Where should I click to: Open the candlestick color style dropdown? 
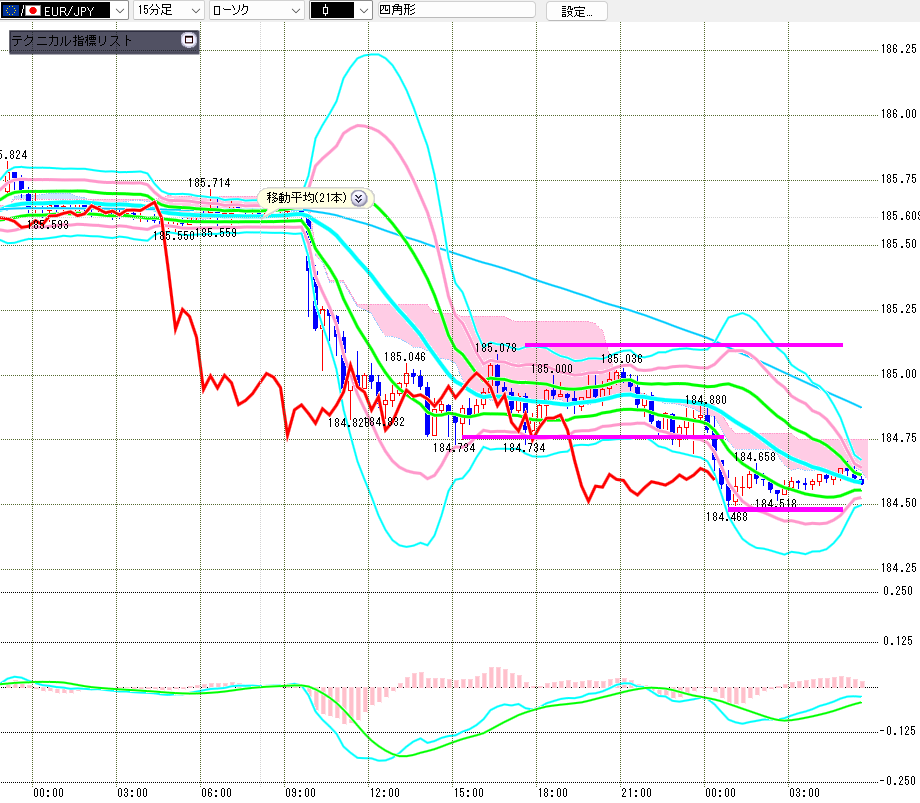pos(364,11)
